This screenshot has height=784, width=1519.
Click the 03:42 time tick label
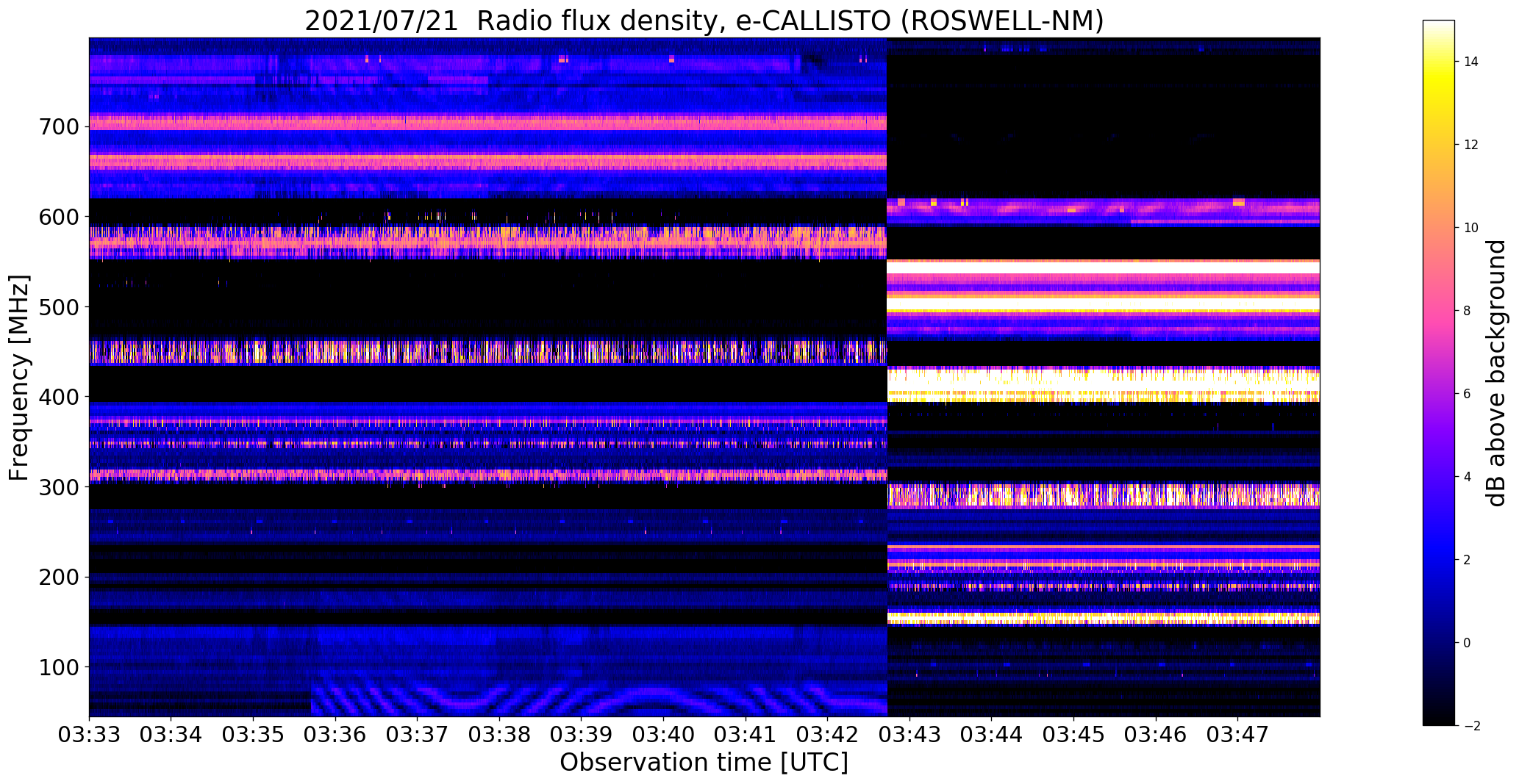coord(828,734)
